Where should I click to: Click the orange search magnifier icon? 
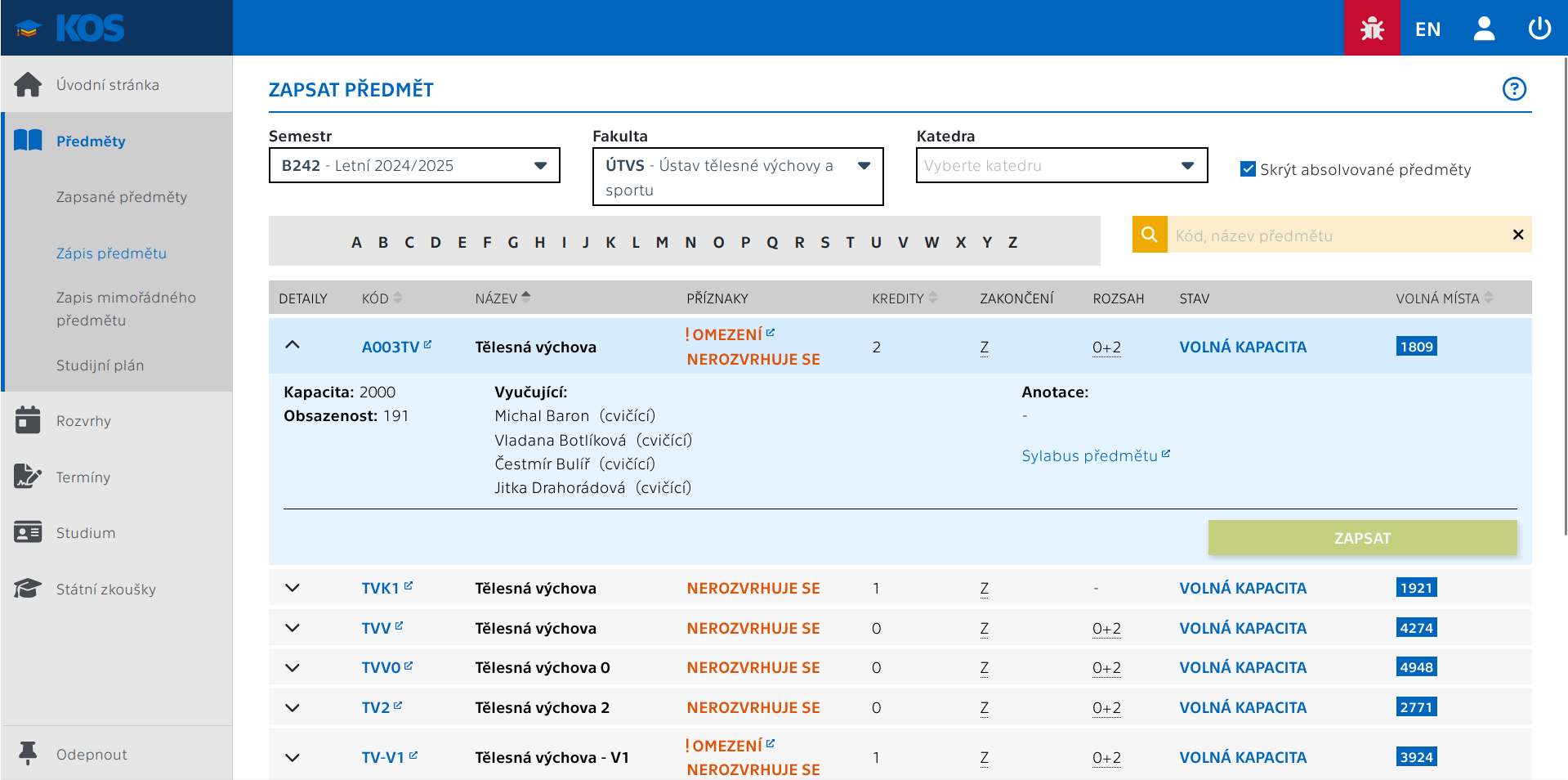pos(1150,235)
